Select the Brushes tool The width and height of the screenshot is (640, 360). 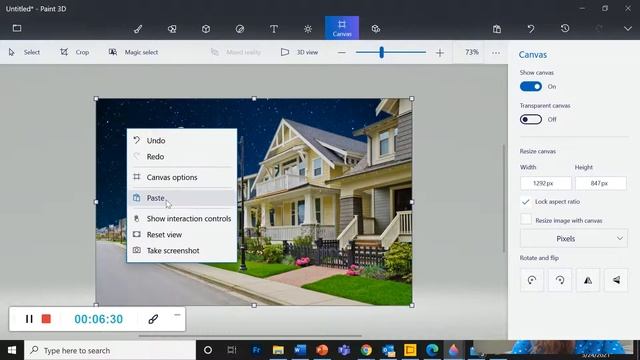pos(138,29)
